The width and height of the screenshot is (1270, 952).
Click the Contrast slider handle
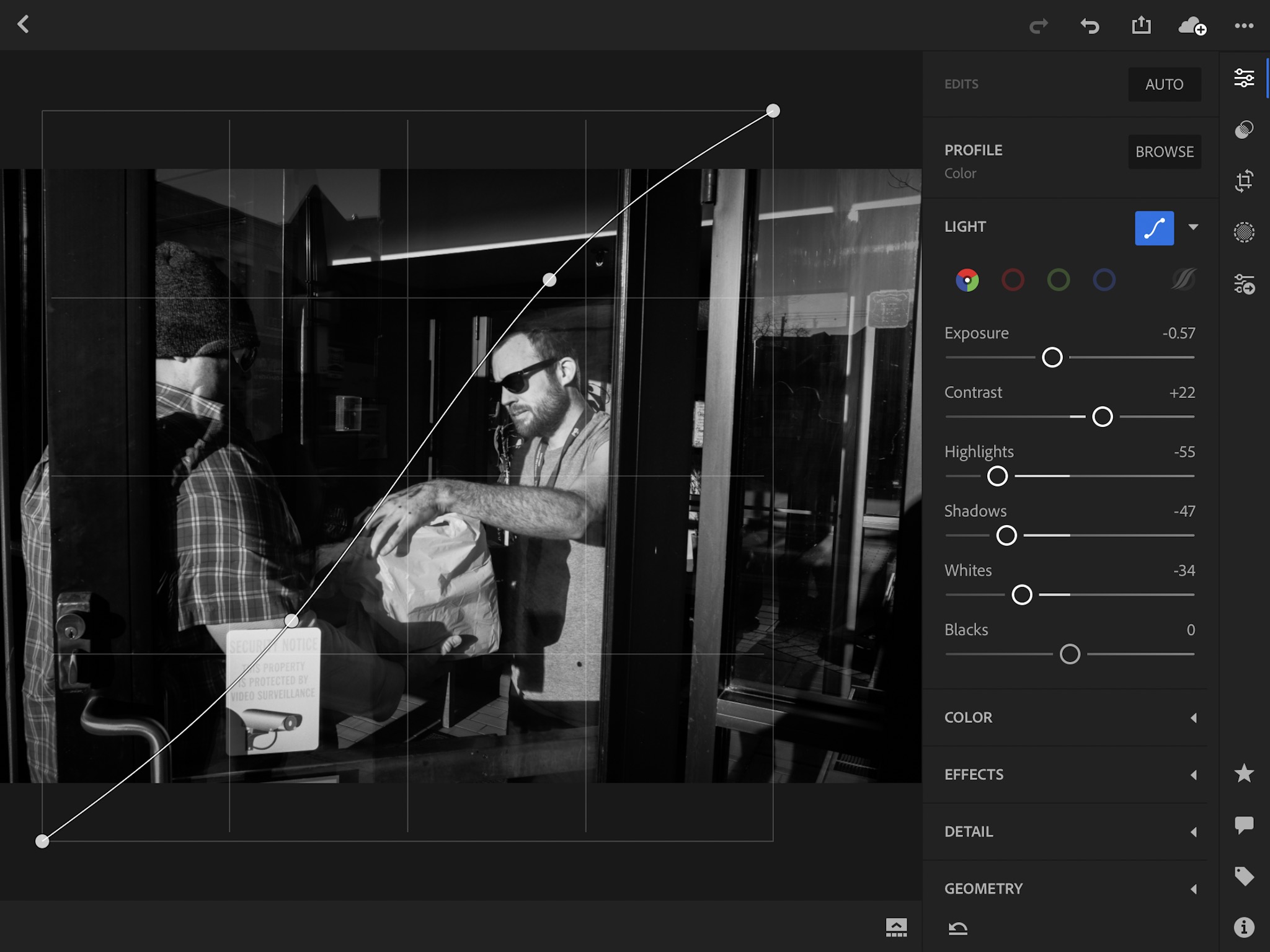click(1102, 416)
